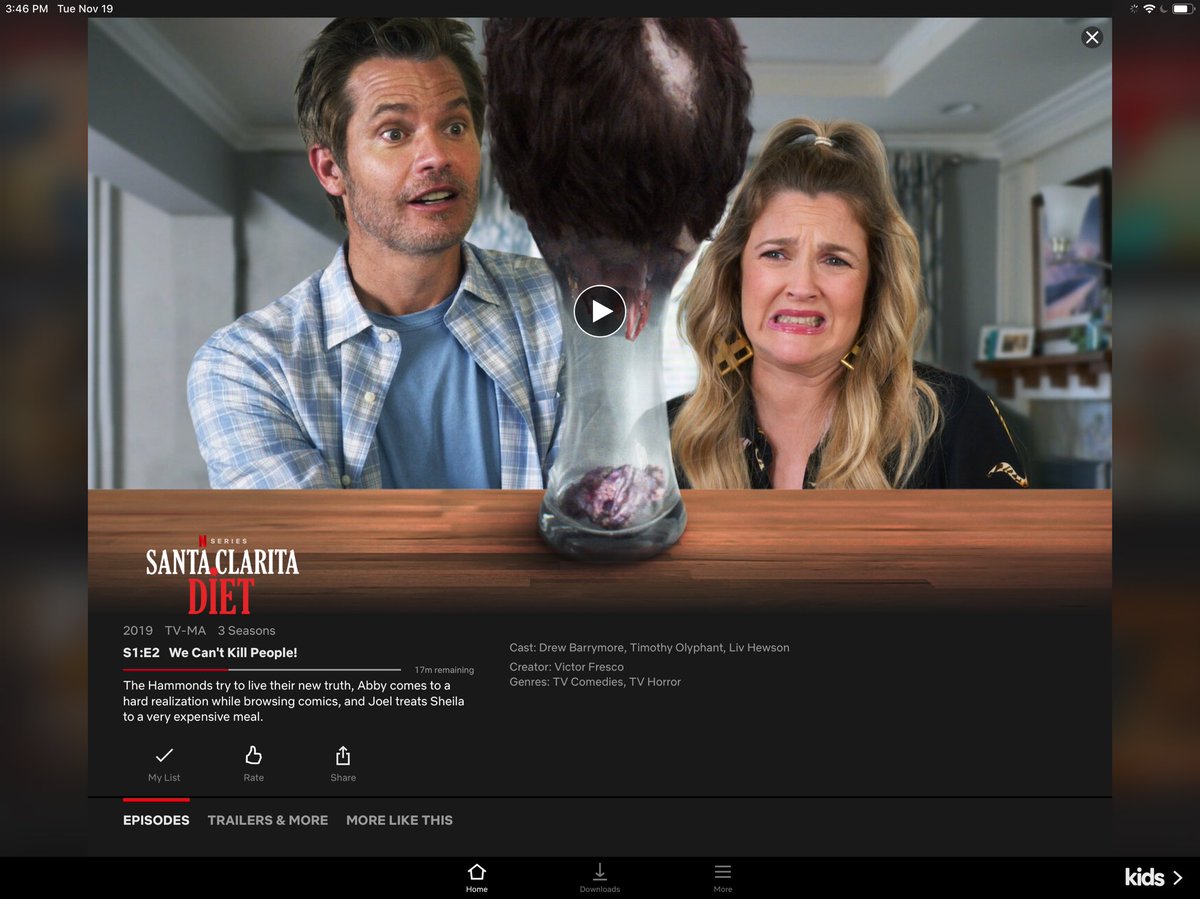Click the Cast line text

pos(649,648)
